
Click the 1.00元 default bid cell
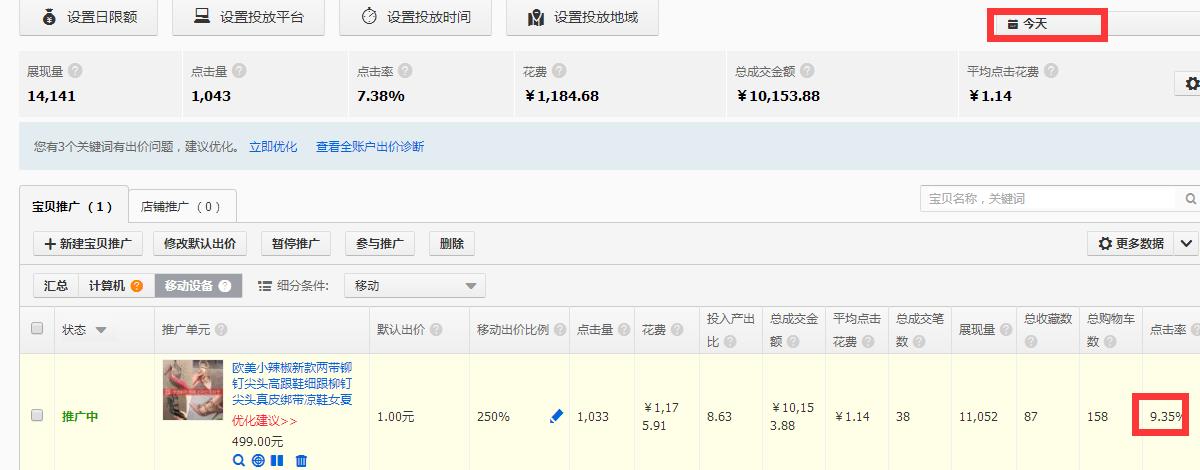point(395,416)
